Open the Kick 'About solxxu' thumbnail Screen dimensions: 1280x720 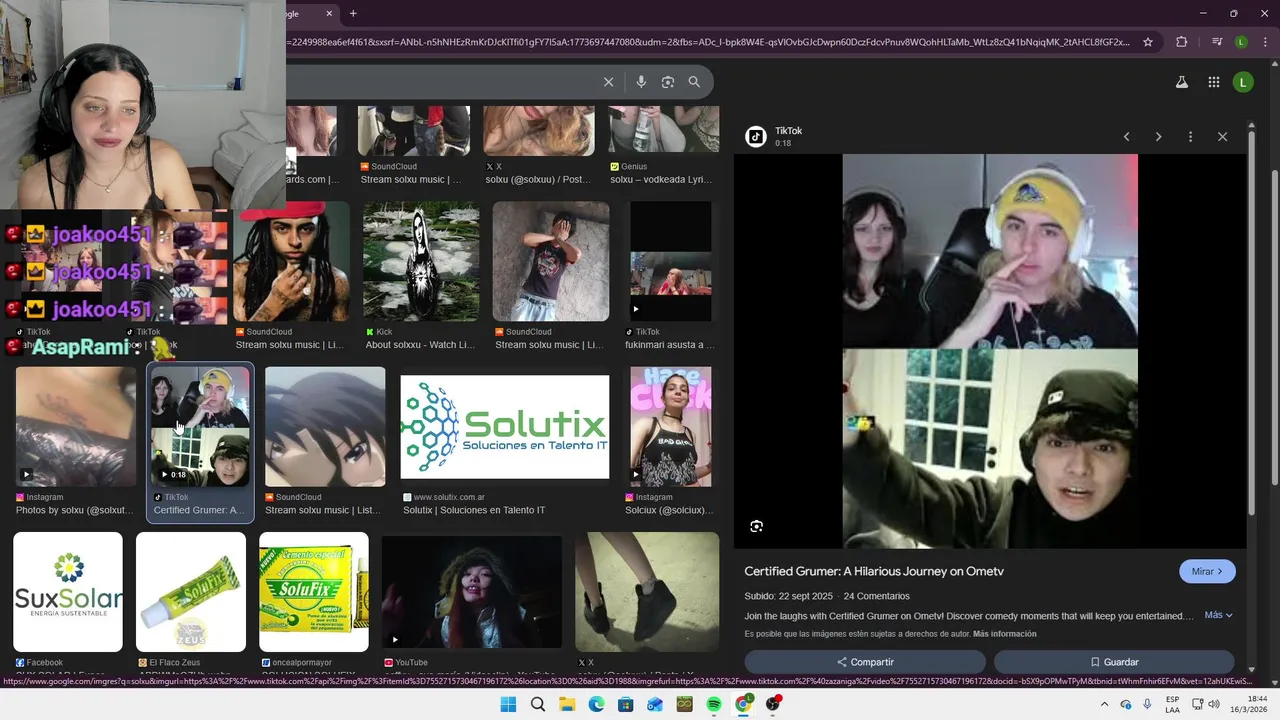(x=421, y=262)
